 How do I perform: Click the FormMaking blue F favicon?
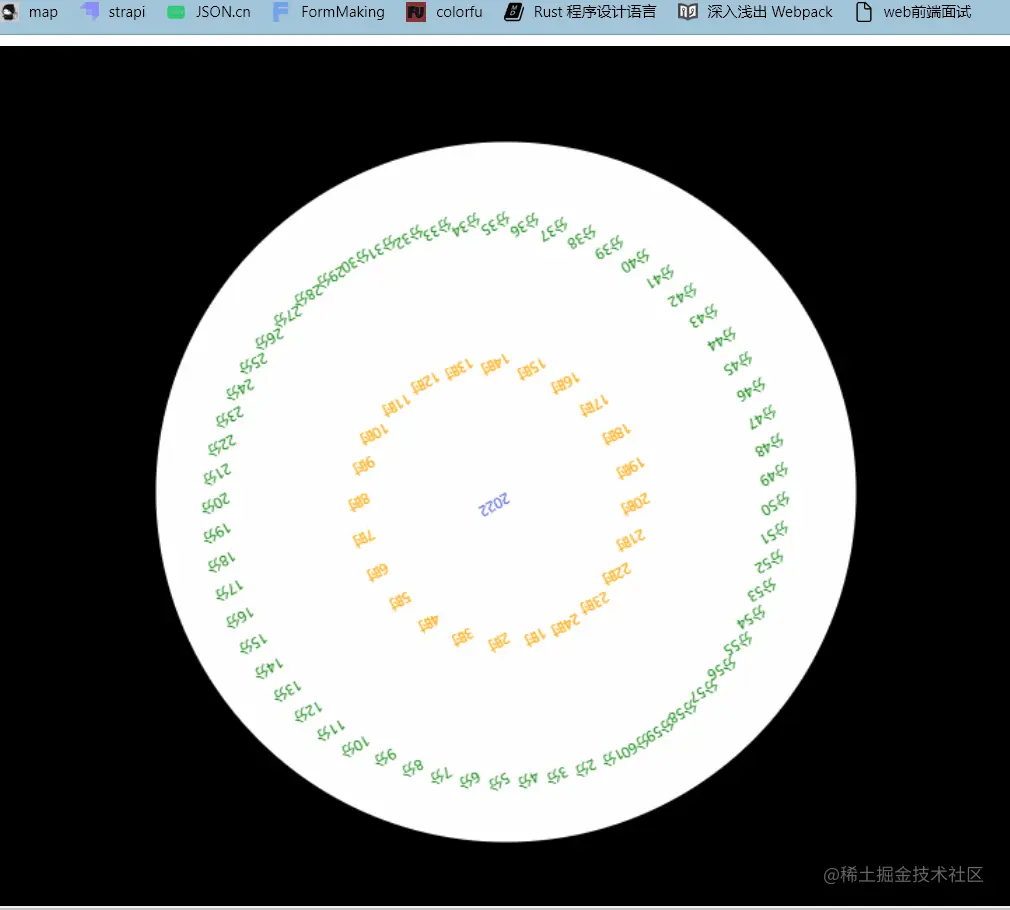[x=281, y=12]
